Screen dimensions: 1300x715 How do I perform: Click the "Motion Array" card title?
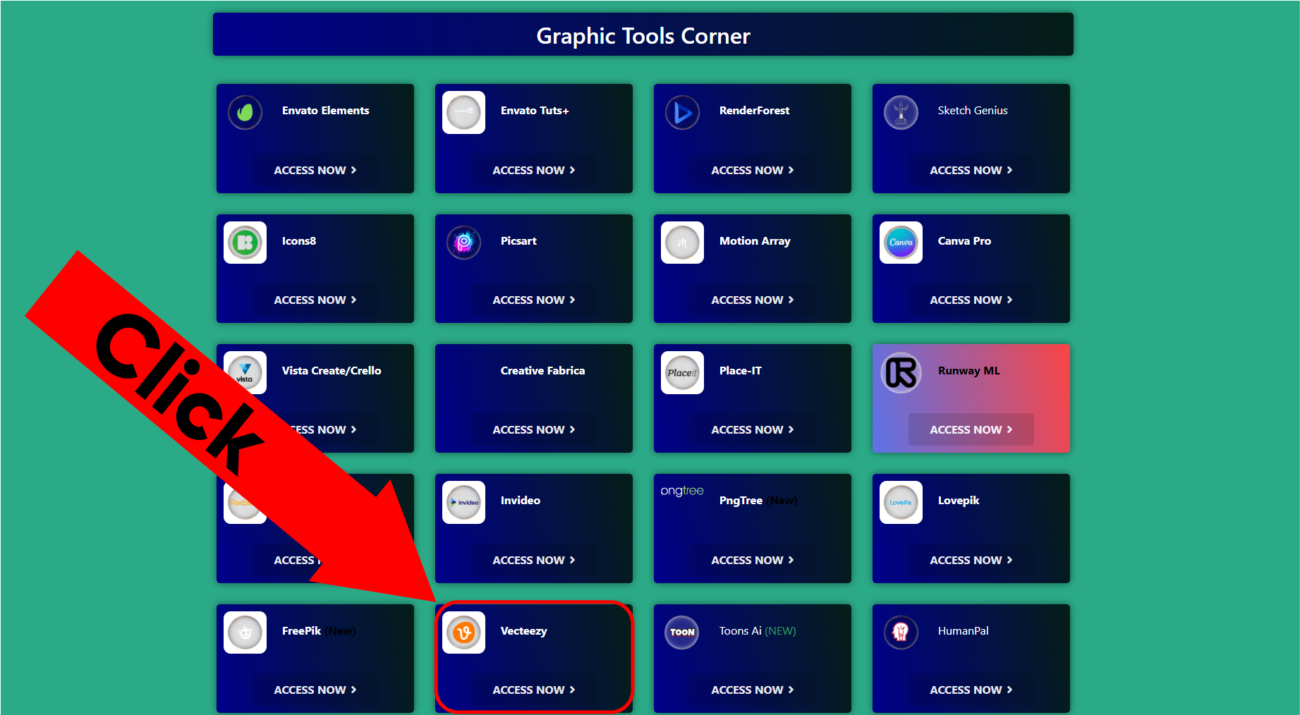pos(755,241)
